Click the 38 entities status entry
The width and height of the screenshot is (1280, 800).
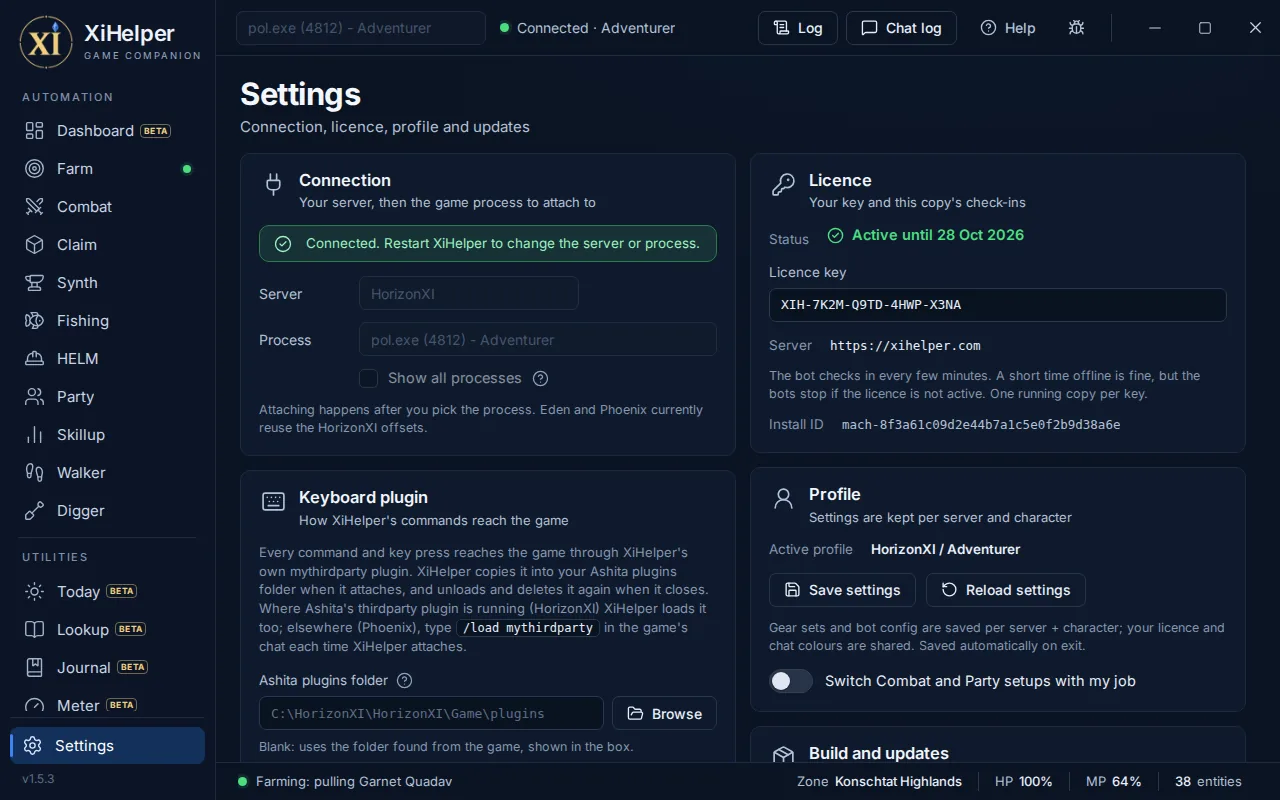click(x=1208, y=781)
